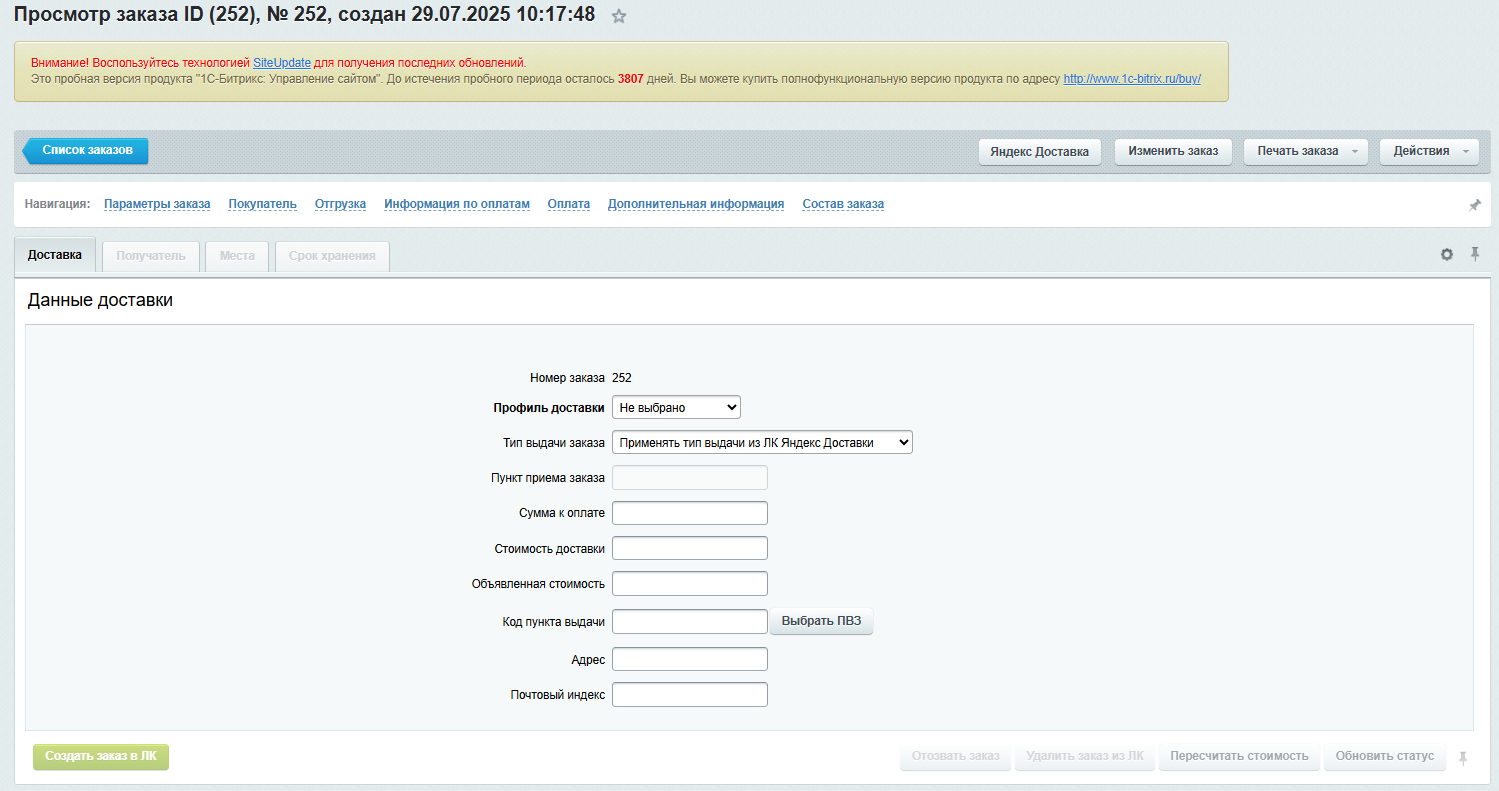This screenshot has width=1499, height=791.
Task: Open the Срок хранения tab
Action: coord(332,256)
